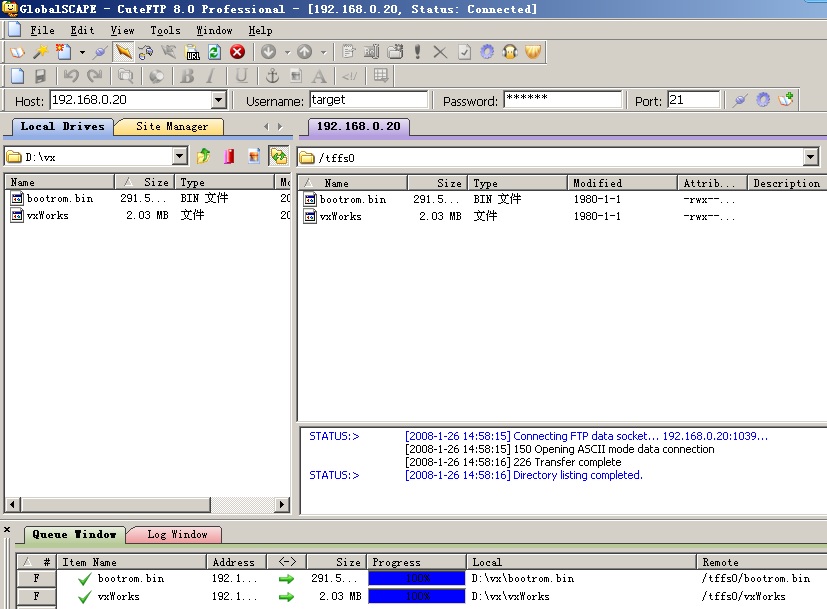Viewport: 827px width, 609px height.
Task: Click the Anchor icon in editor toolbar
Action: pos(272,76)
